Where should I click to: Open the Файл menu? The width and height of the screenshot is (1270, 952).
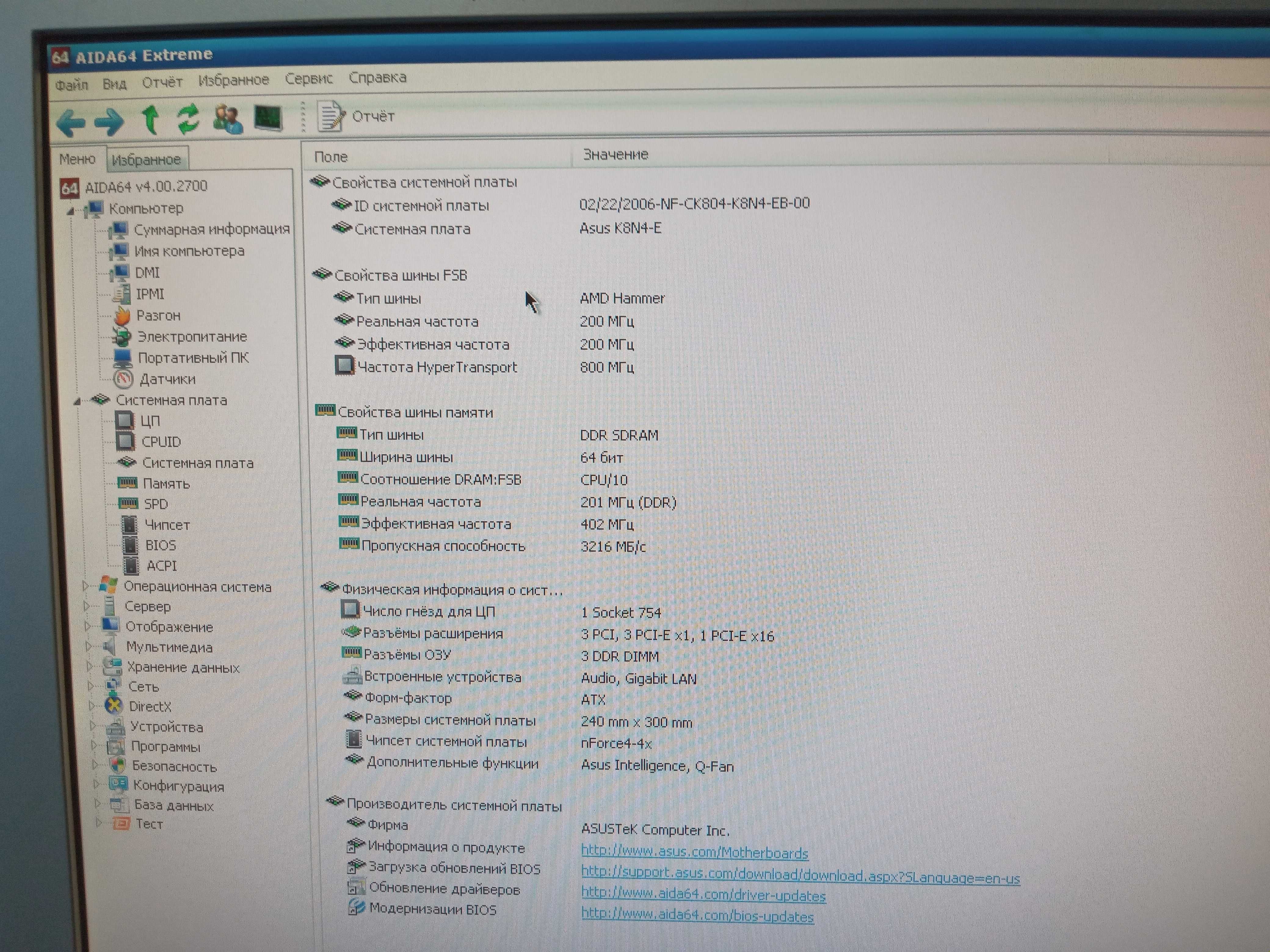pyautogui.click(x=71, y=85)
